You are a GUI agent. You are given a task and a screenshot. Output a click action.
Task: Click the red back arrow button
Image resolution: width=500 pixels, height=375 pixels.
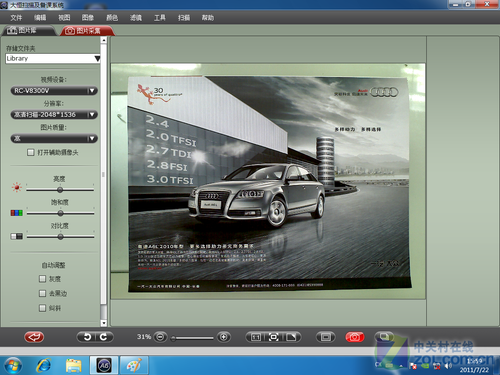34,337
